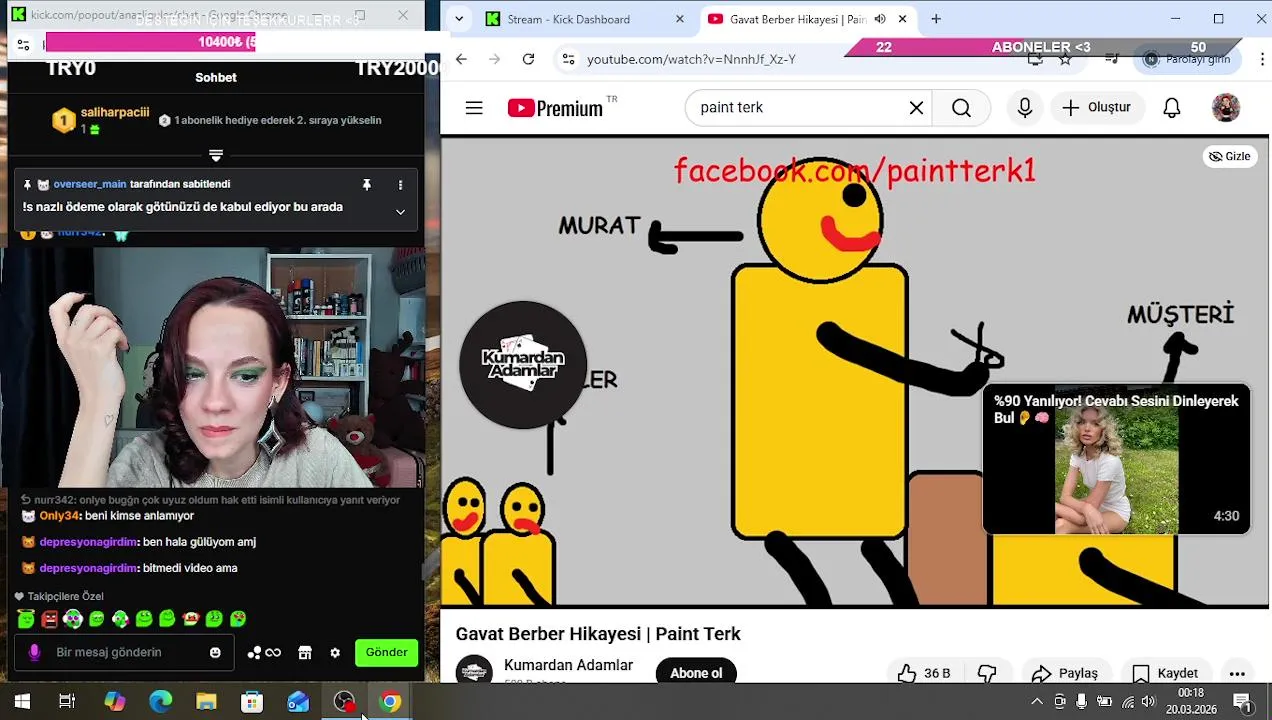
Task: Open the Kick gift shop icon
Action: 305,652
